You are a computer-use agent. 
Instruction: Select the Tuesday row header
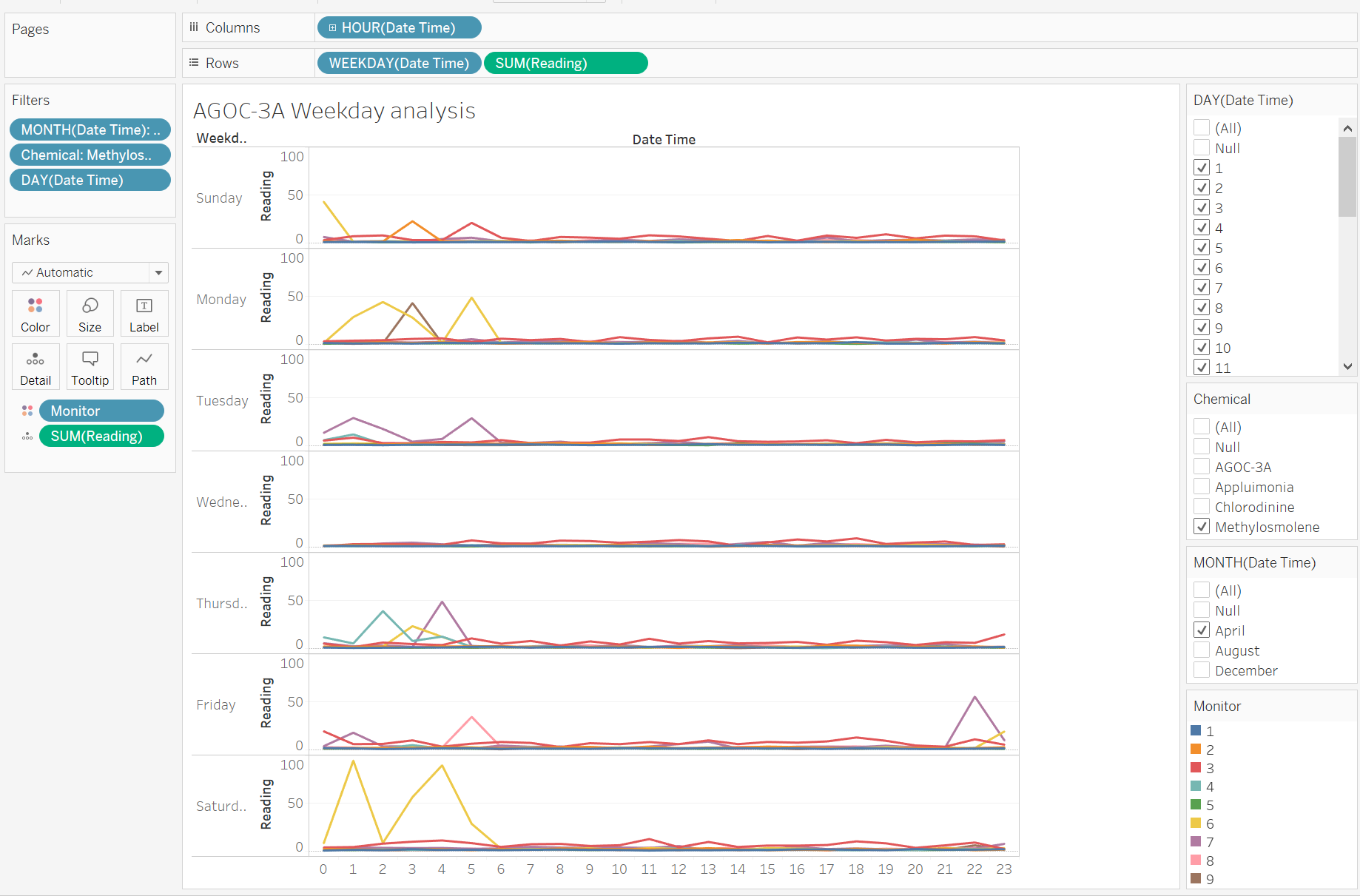pos(222,401)
